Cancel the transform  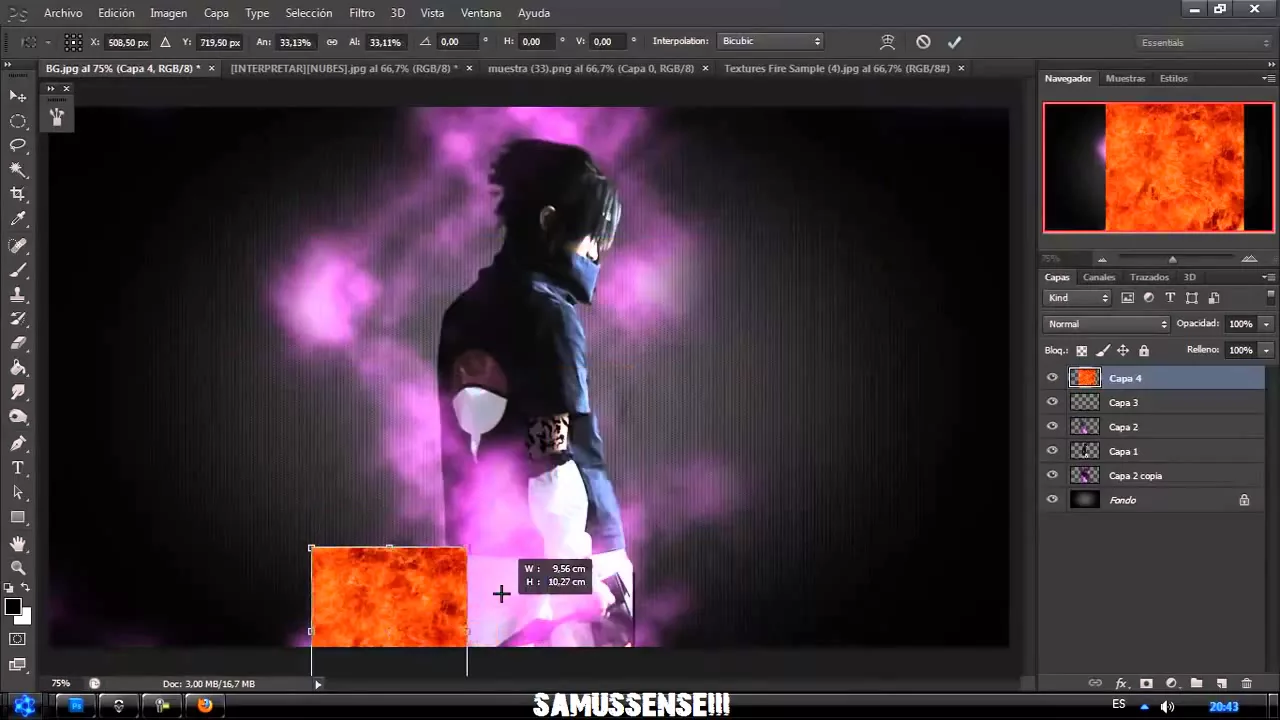point(923,42)
